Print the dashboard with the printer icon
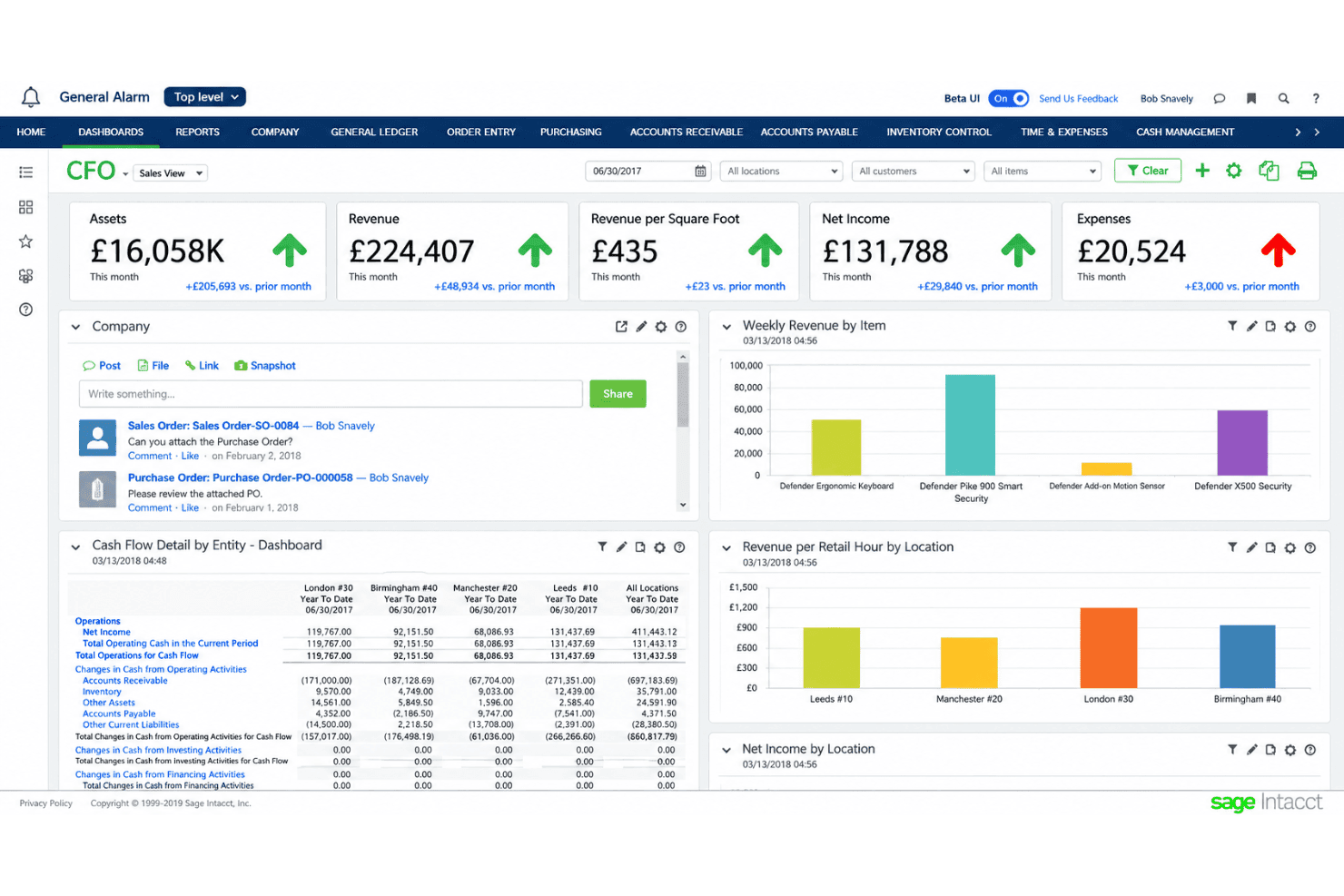Screen dimensions: 1344x896 (1307, 171)
